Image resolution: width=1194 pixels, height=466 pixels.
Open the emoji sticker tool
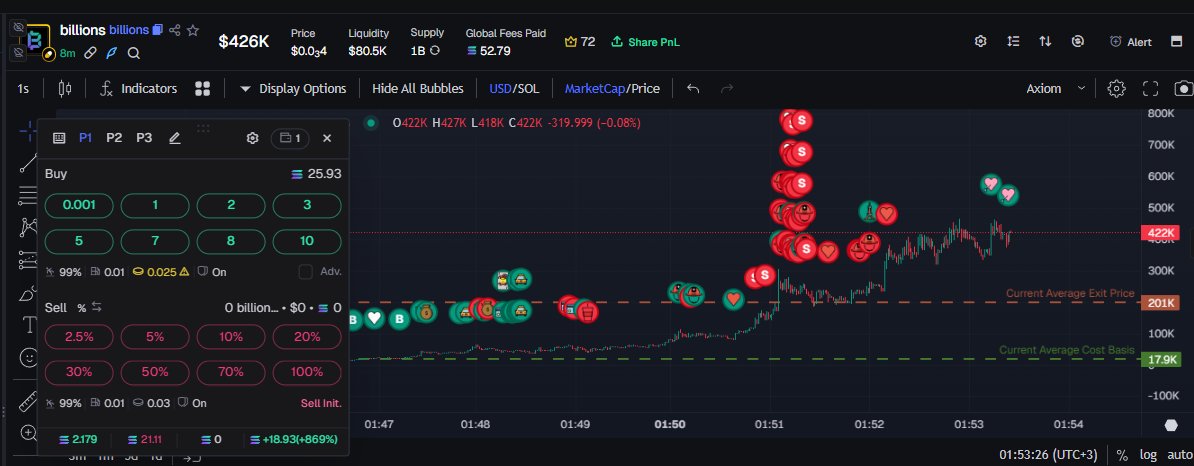click(x=28, y=356)
